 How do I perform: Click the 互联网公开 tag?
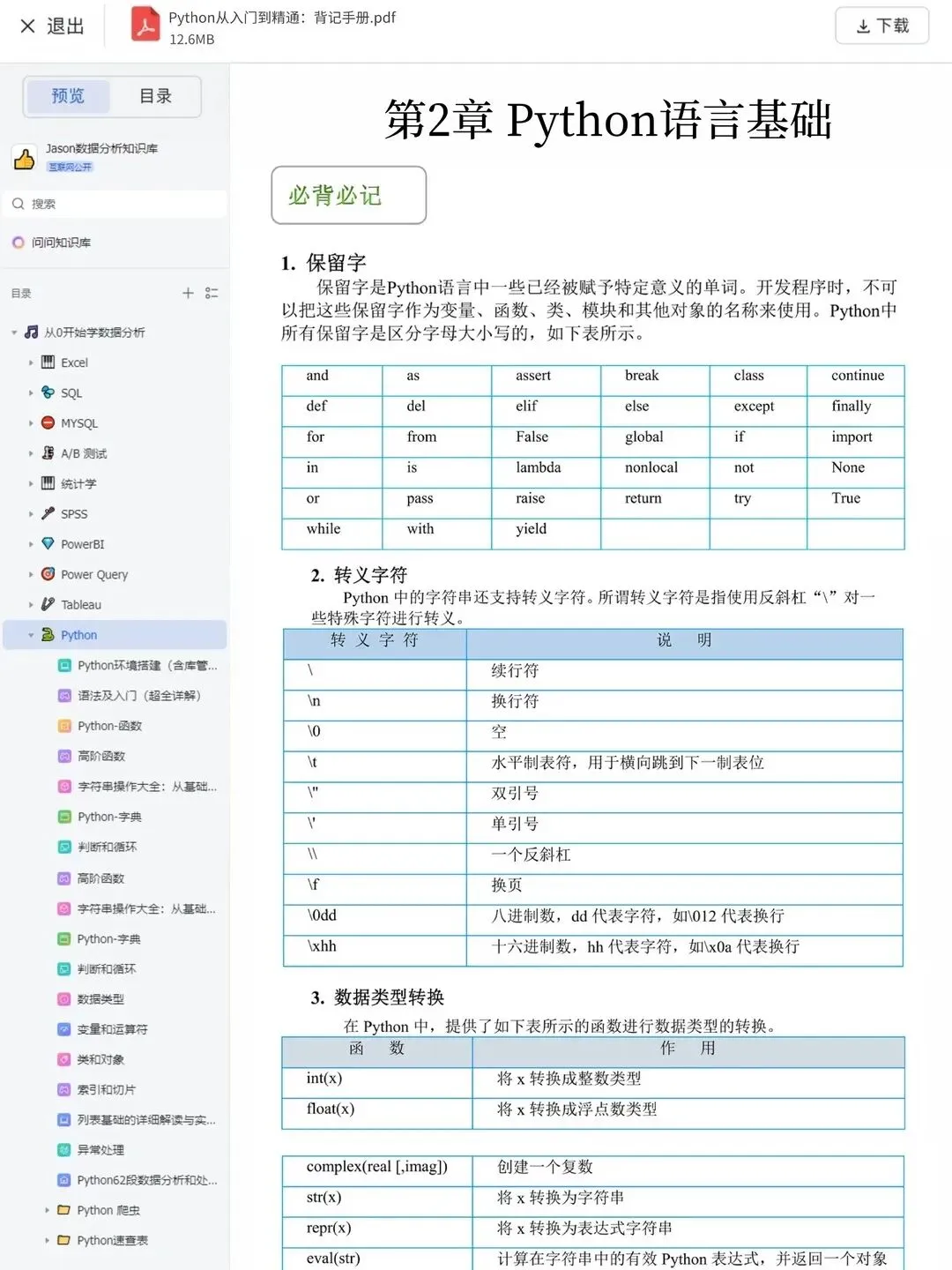(70, 167)
